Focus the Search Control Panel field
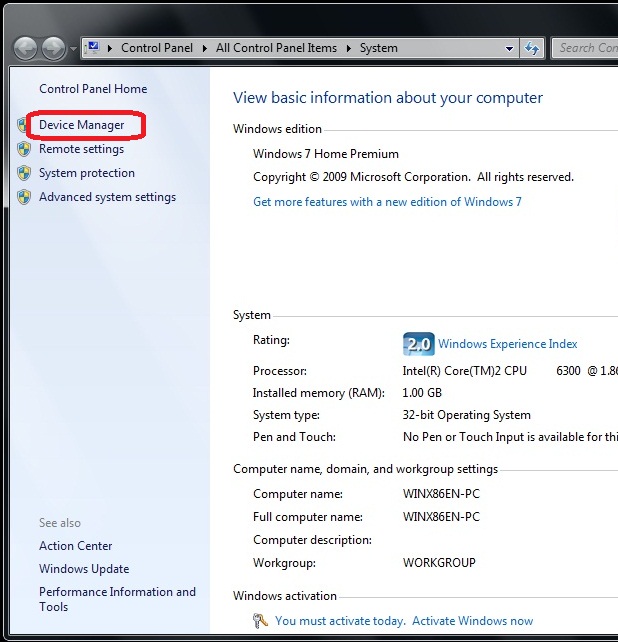The image size is (618, 642). pos(585,48)
